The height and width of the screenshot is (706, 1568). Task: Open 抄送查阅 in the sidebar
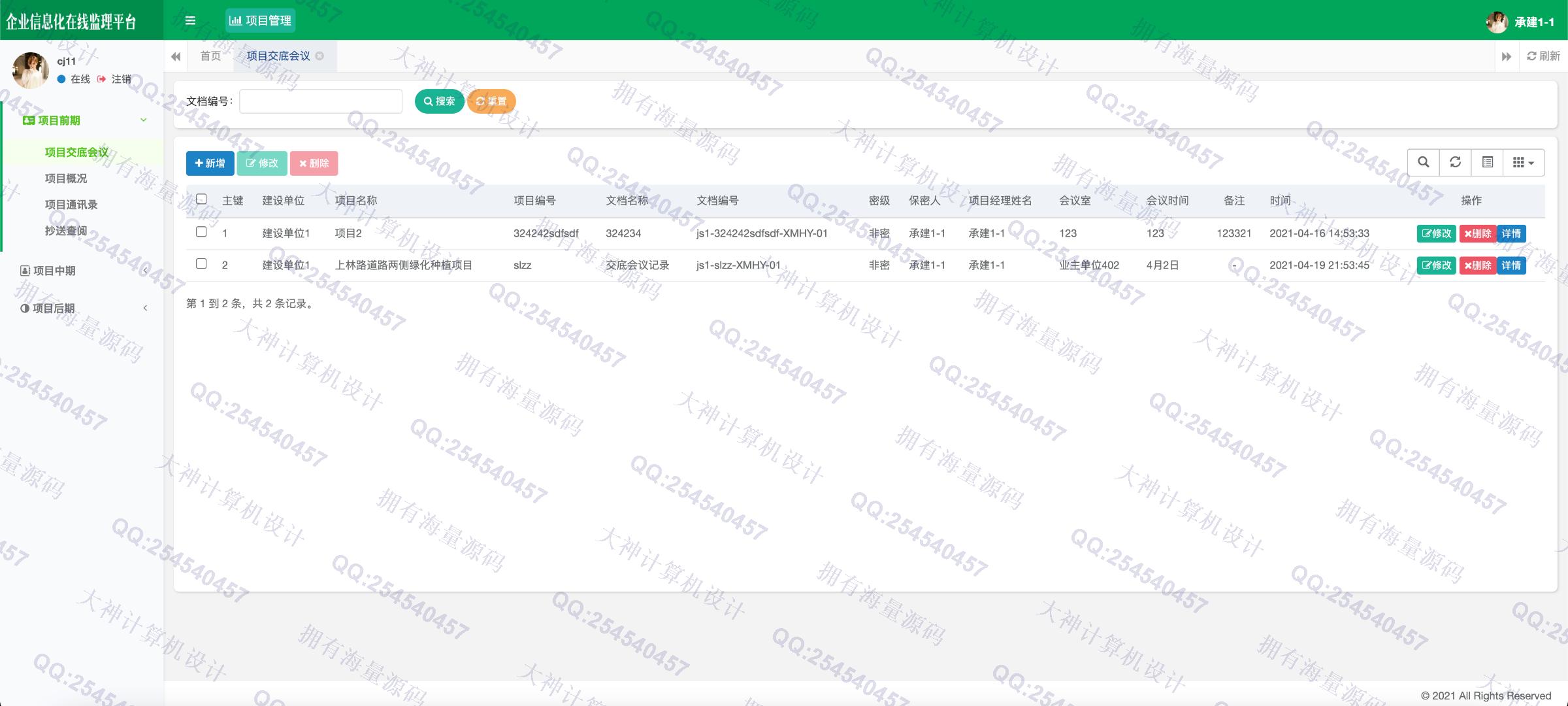tap(66, 231)
